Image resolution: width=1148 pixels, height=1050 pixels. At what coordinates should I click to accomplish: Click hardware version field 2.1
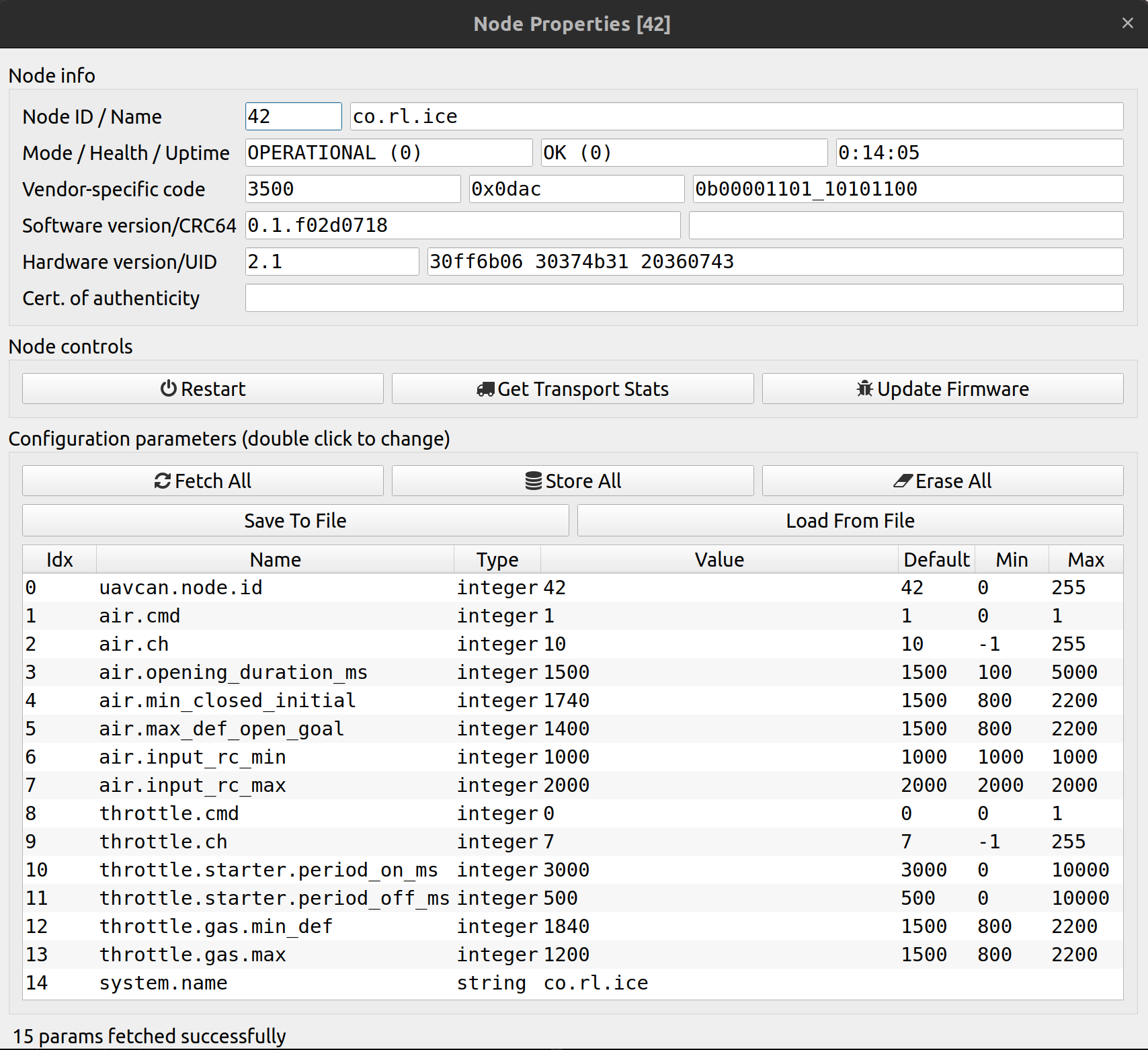click(332, 261)
